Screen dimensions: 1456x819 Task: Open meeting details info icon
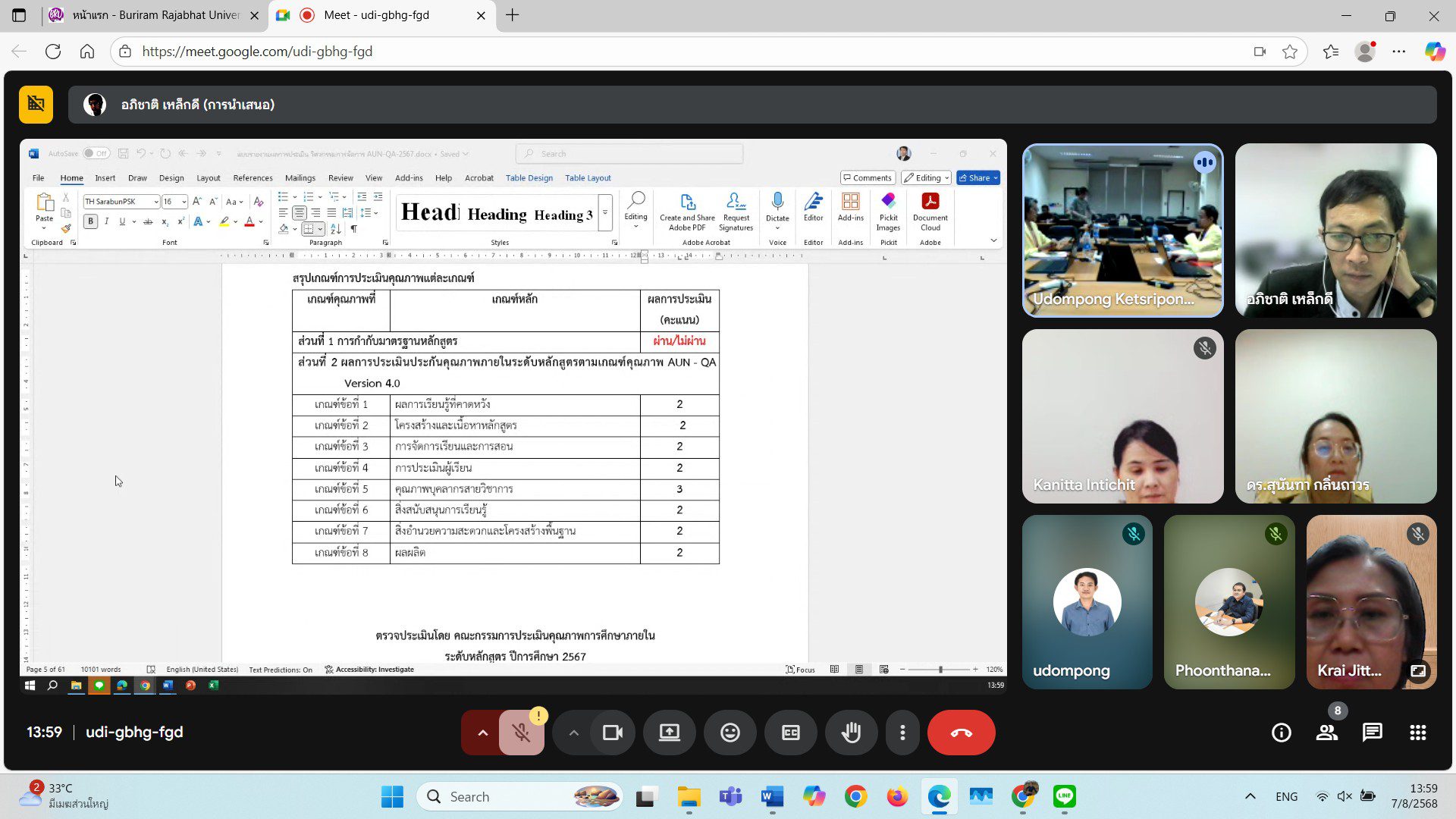tap(1282, 733)
